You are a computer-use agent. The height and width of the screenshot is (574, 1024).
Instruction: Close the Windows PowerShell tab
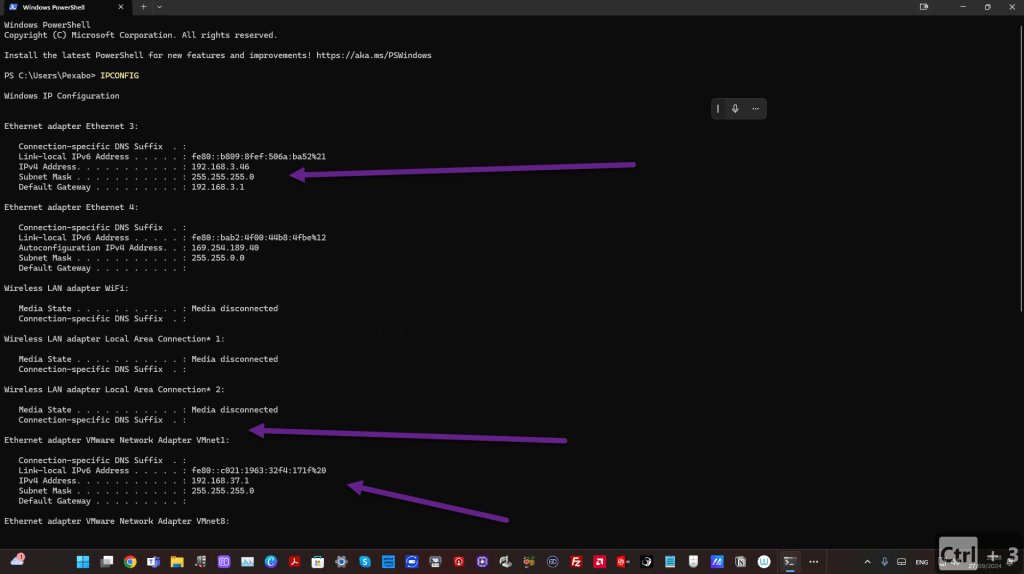pyautogui.click(x=121, y=7)
